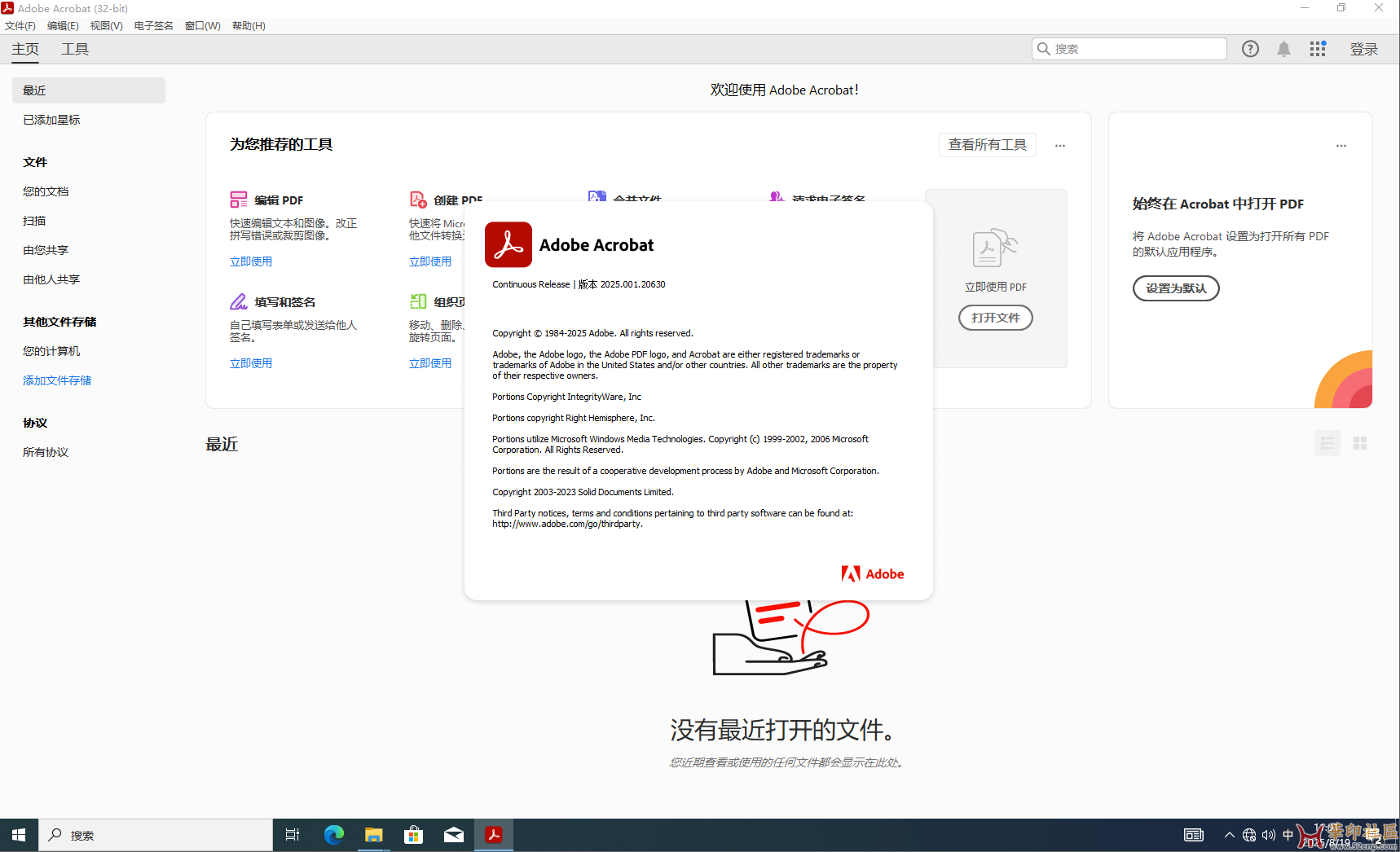Expand recommended tools more options menu
Image resolution: width=1400 pixels, height=852 pixels.
pyautogui.click(x=1060, y=146)
